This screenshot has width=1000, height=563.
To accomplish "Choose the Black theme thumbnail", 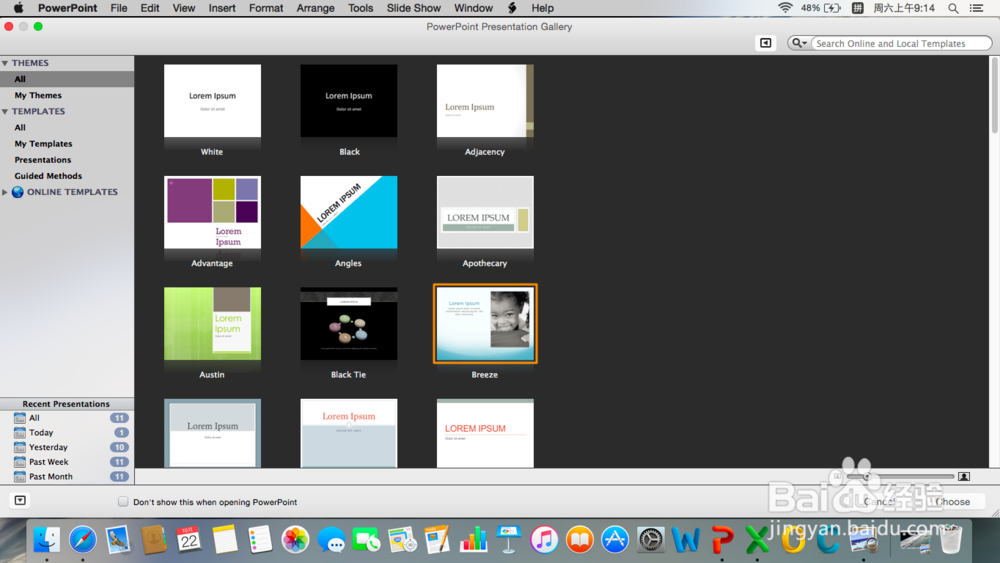I will point(349,101).
